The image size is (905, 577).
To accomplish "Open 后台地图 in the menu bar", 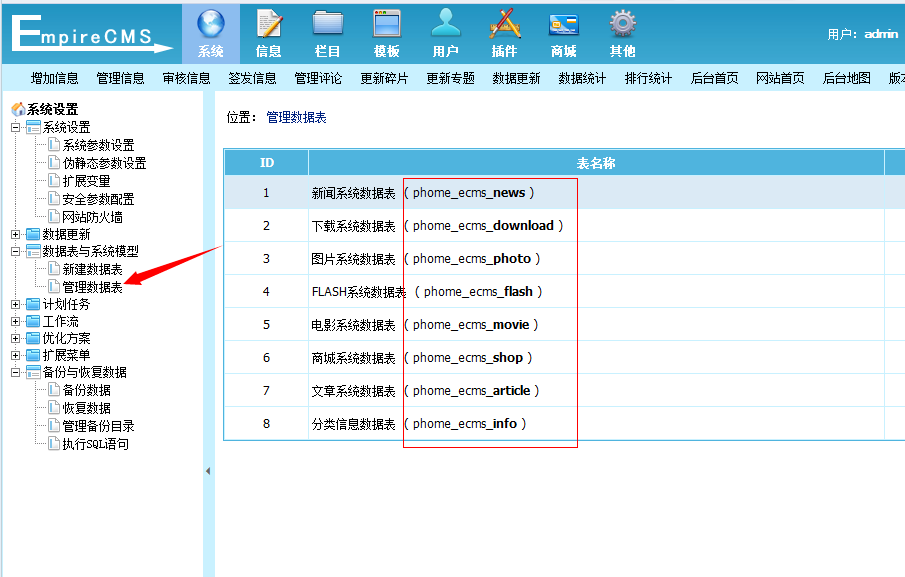I will coord(847,78).
